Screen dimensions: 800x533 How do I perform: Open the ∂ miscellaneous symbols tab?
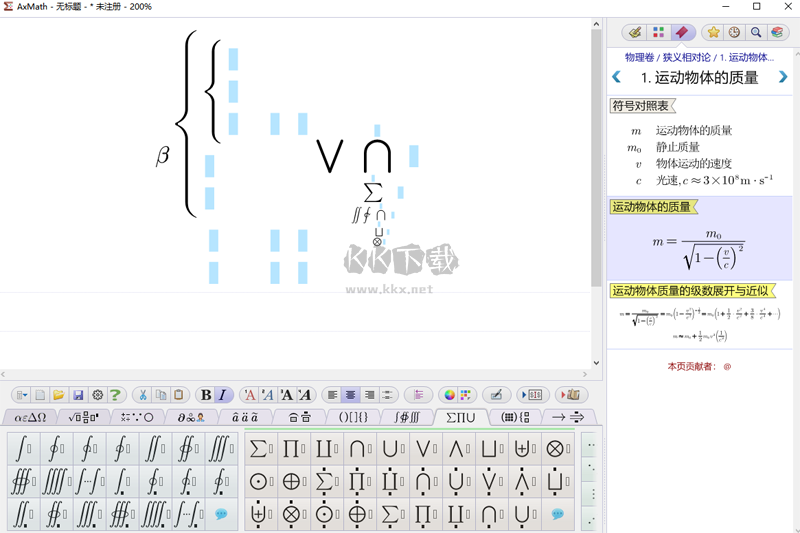point(191,417)
